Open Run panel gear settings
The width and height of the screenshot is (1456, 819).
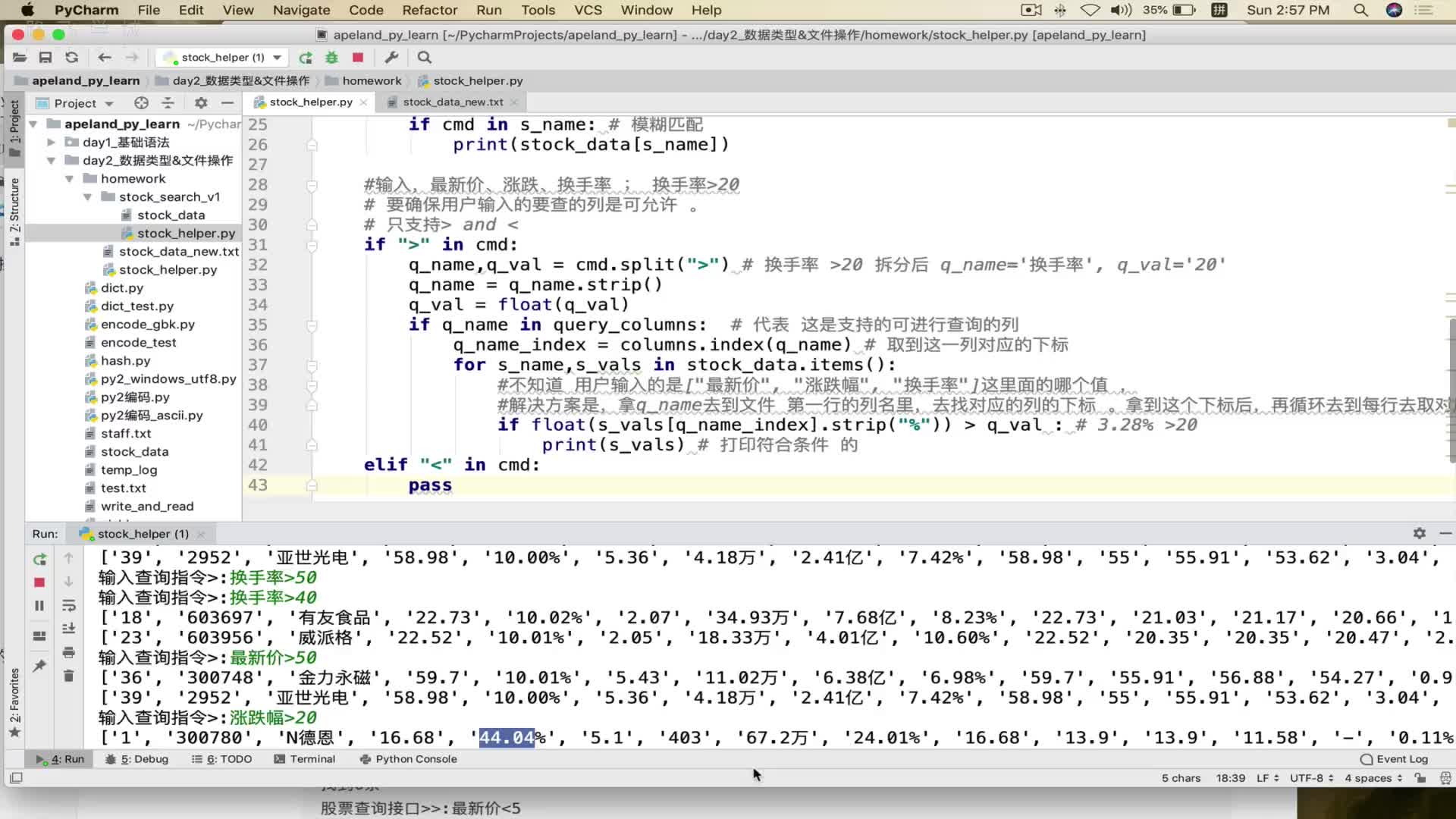pyautogui.click(x=1420, y=534)
